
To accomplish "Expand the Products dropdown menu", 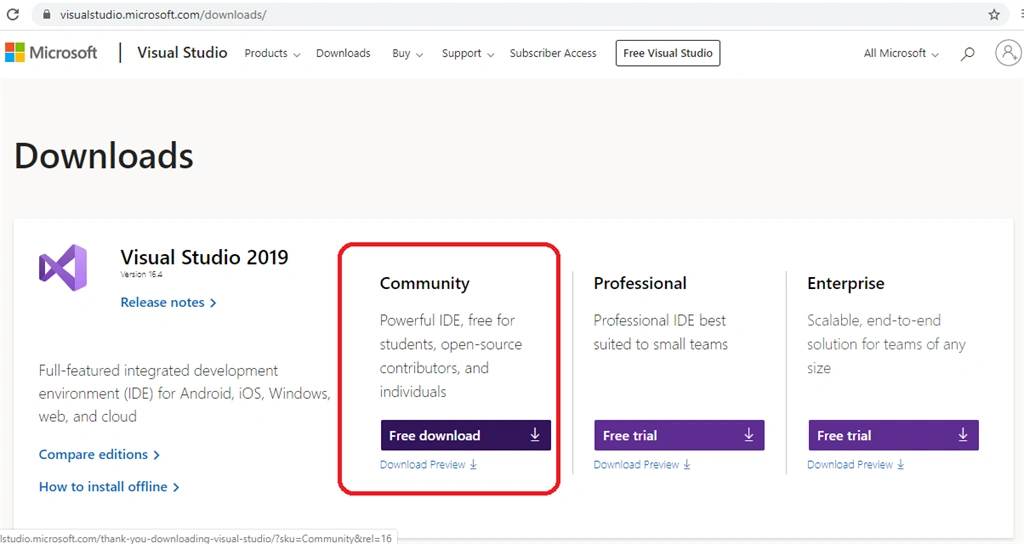I will (272, 54).
